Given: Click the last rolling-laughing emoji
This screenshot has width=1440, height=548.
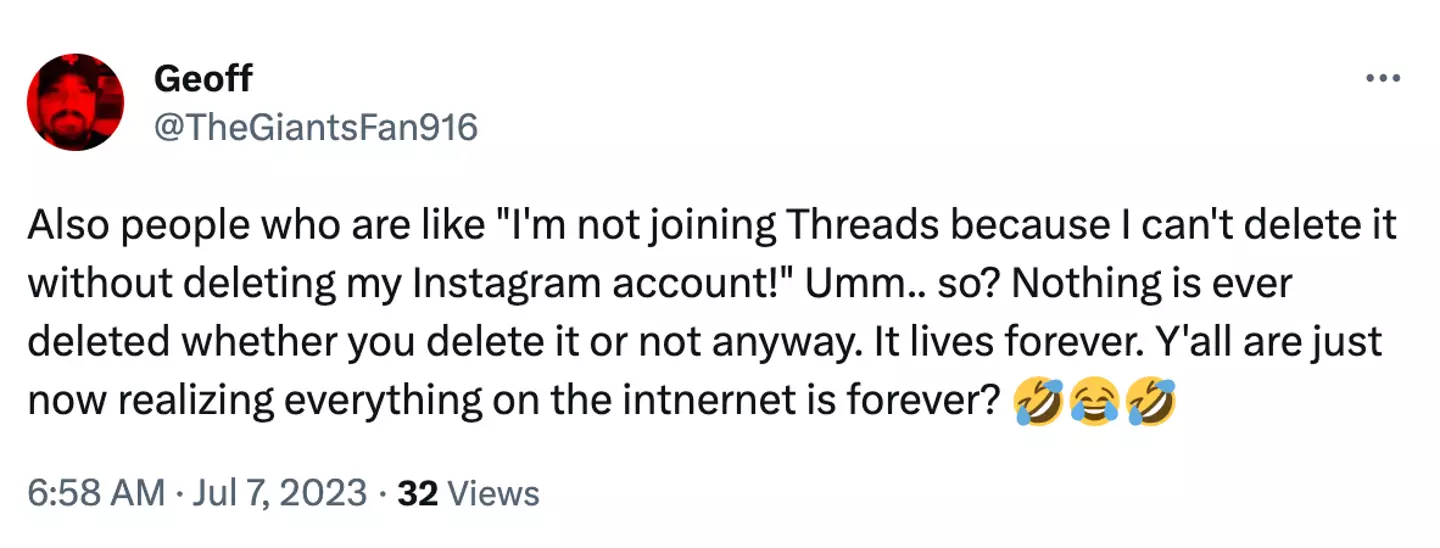Looking at the screenshot, I should point(1148,401).
